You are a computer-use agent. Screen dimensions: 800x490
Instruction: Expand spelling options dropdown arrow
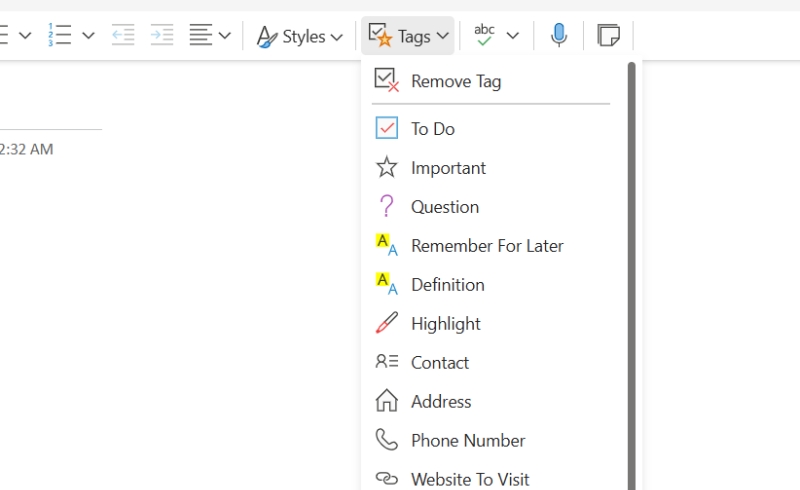pyautogui.click(x=513, y=36)
